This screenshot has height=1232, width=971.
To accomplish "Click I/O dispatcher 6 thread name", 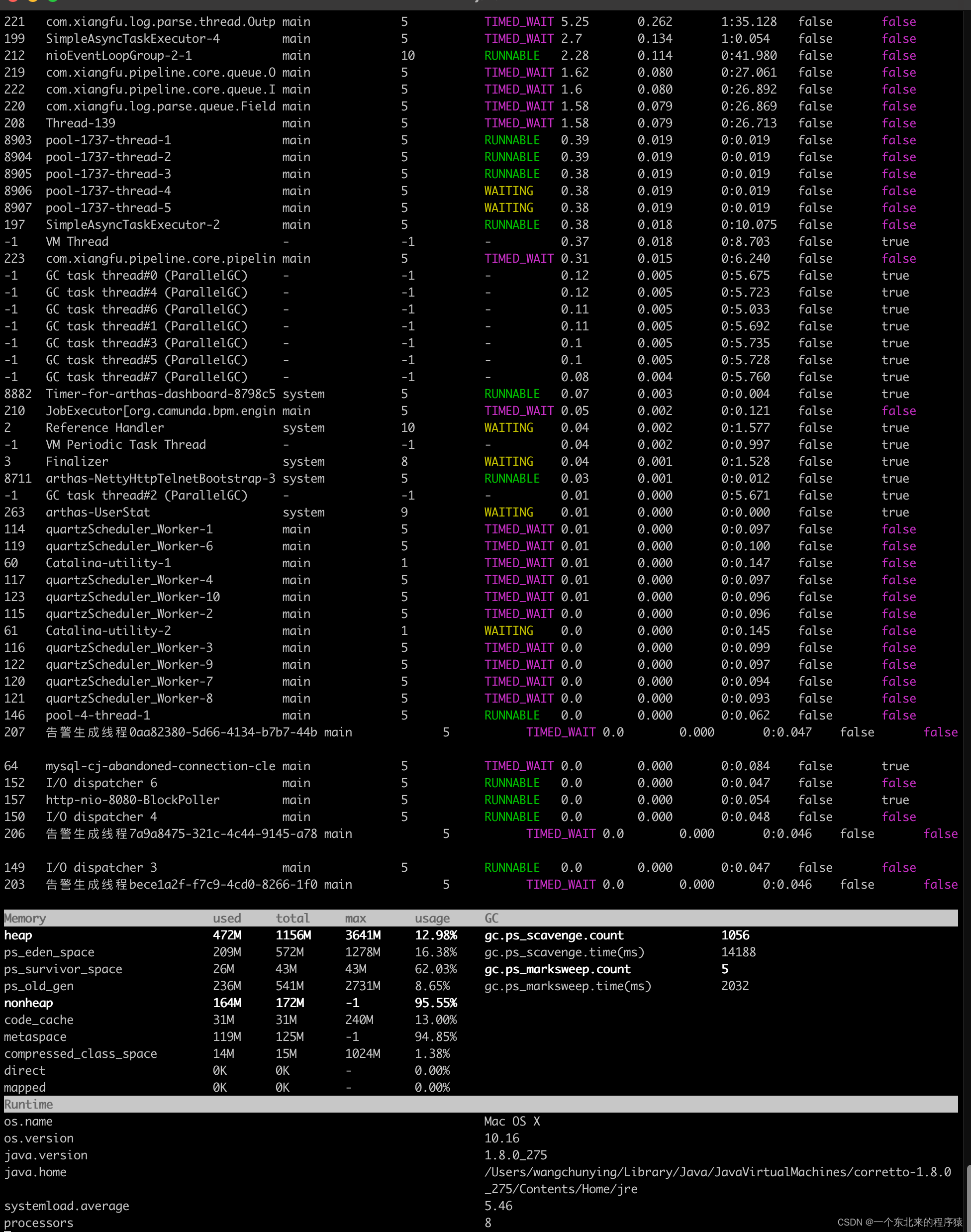I will [x=101, y=783].
